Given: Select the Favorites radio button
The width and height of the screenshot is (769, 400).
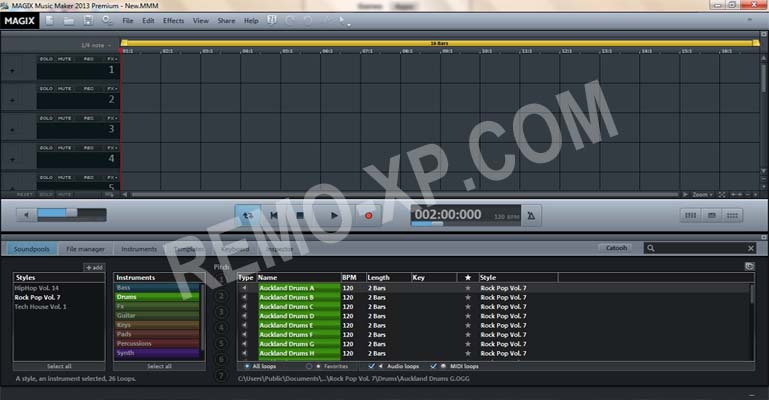Looking at the screenshot, I should coord(308,366).
